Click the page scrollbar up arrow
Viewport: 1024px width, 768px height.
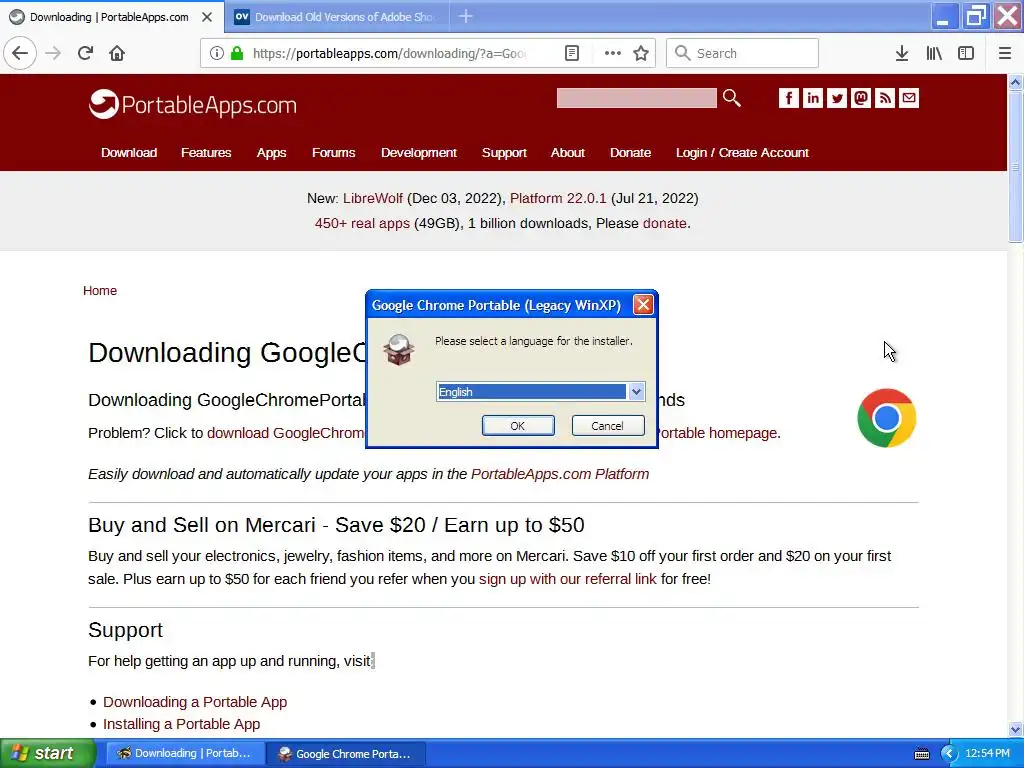(1015, 82)
